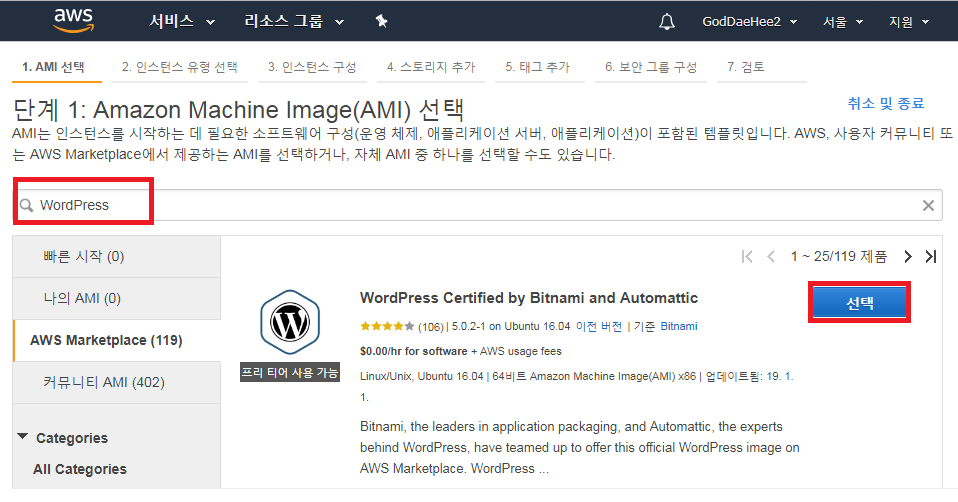
Task: Open the notifications bell
Action: [667, 22]
